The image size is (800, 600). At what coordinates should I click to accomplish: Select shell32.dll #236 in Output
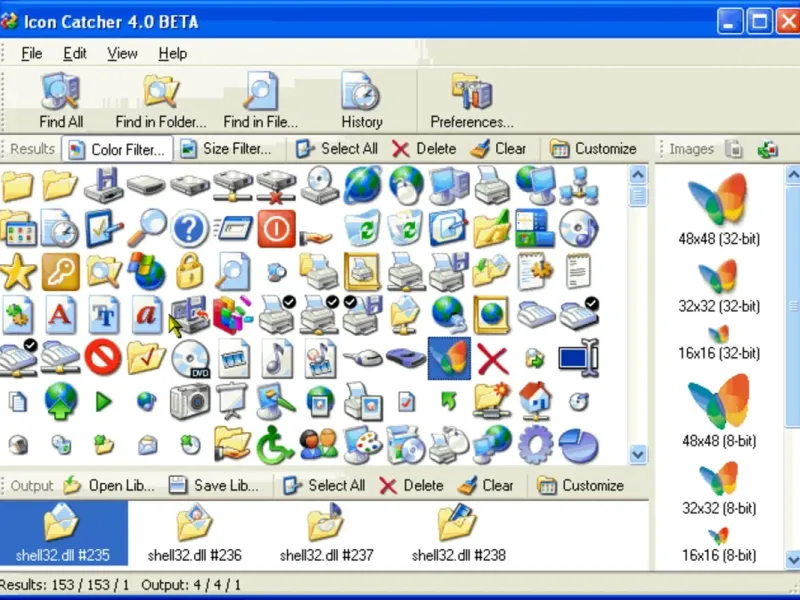pyautogui.click(x=194, y=533)
